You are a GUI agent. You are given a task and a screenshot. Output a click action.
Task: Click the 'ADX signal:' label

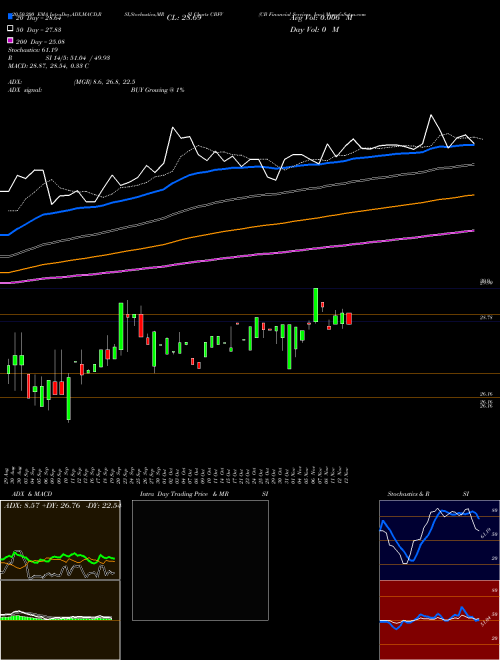25,90
